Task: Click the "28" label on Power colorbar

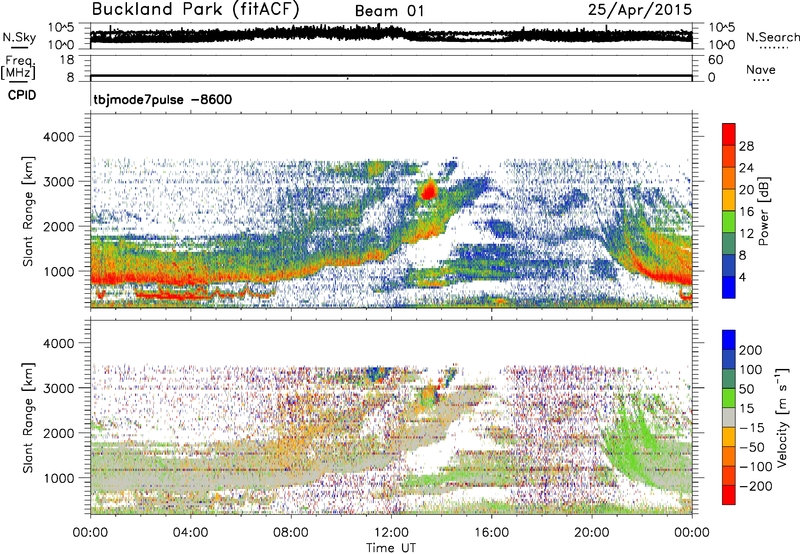Action: [746, 146]
